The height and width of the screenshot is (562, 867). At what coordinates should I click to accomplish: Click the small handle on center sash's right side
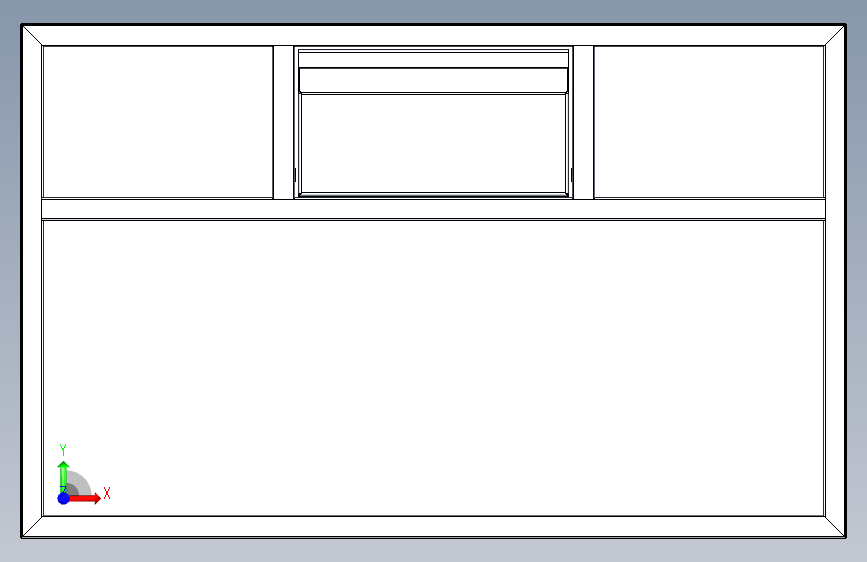[571, 175]
